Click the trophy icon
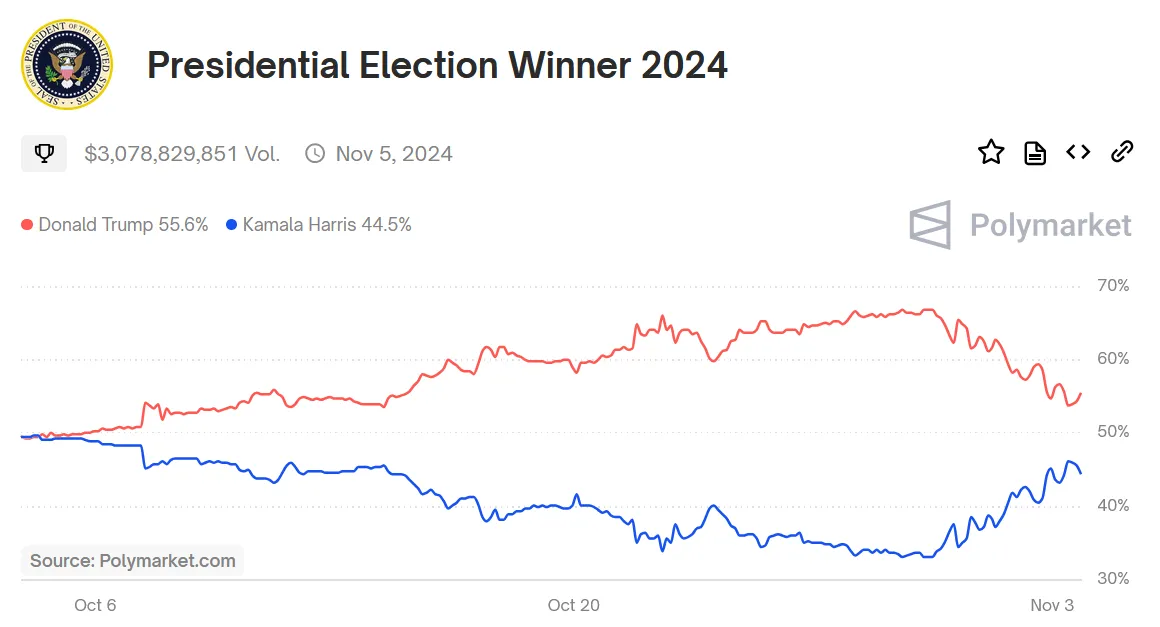The height and width of the screenshot is (627, 1160). [44, 154]
